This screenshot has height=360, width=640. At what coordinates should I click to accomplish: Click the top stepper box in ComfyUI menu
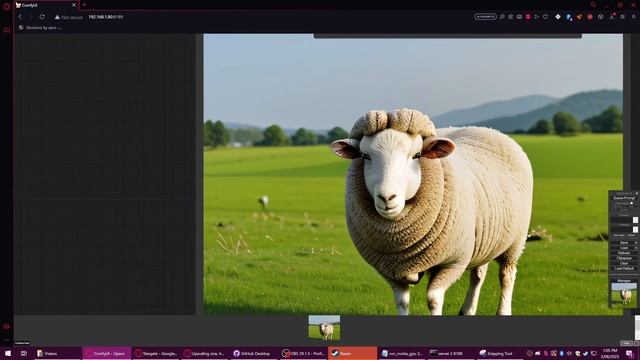tap(635, 220)
